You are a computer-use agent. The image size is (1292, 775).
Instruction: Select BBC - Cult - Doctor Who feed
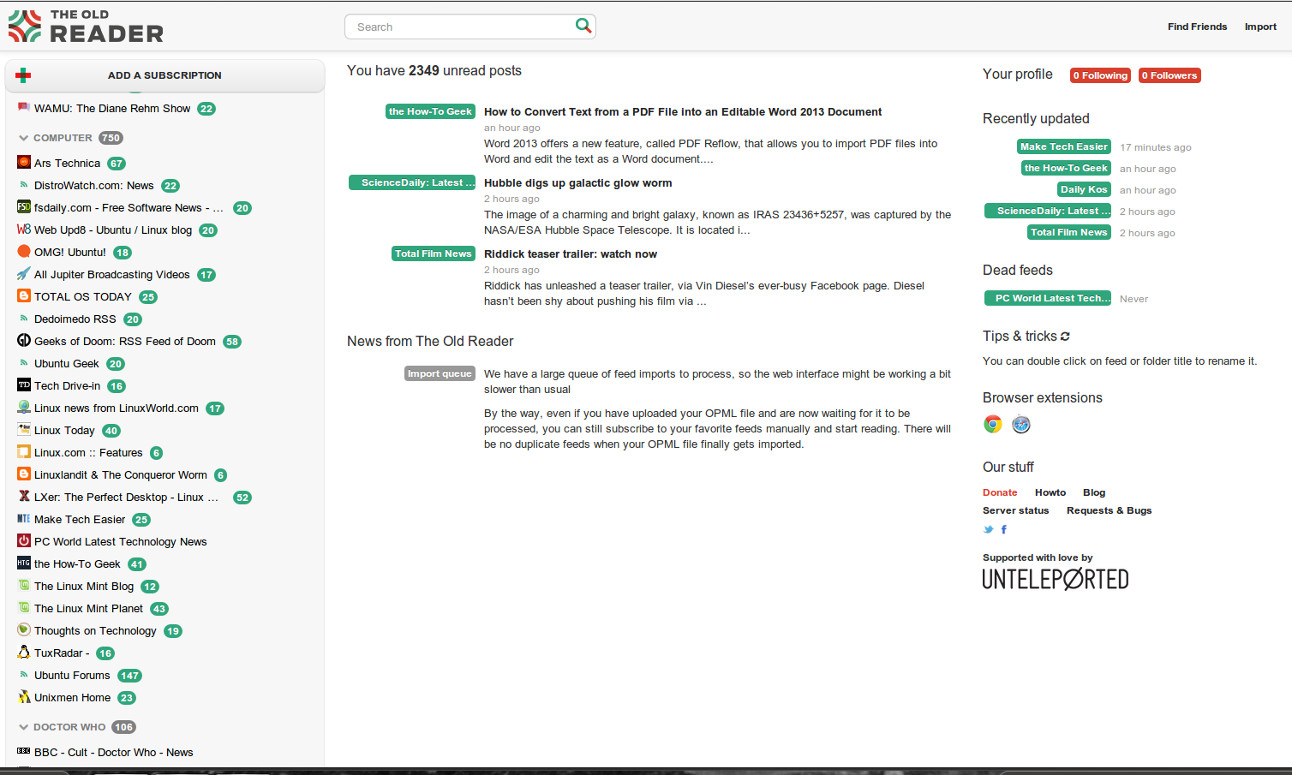pos(114,752)
